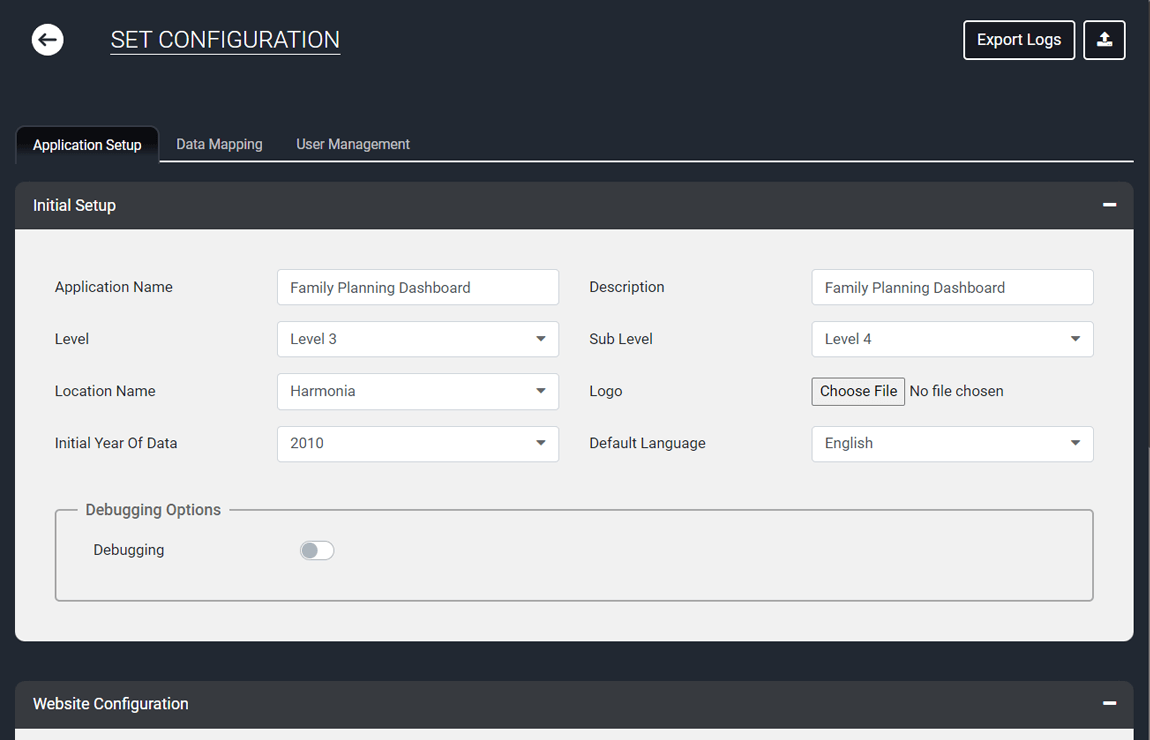Click the Default Language label

point(647,443)
